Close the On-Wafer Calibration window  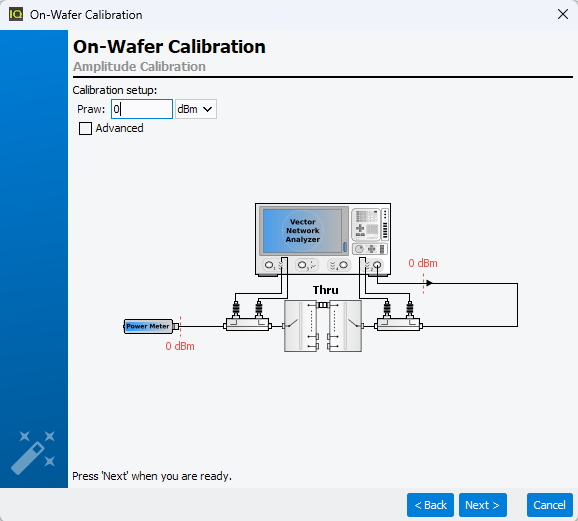(x=563, y=14)
